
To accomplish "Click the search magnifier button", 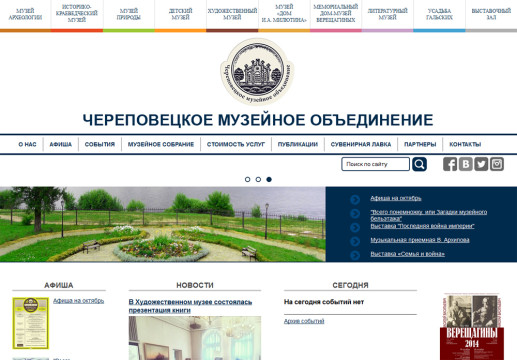I will (x=419, y=164).
